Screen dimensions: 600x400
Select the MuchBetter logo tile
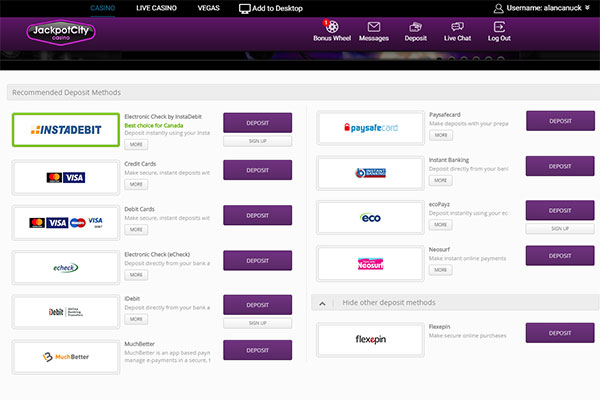(x=66, y=357)
